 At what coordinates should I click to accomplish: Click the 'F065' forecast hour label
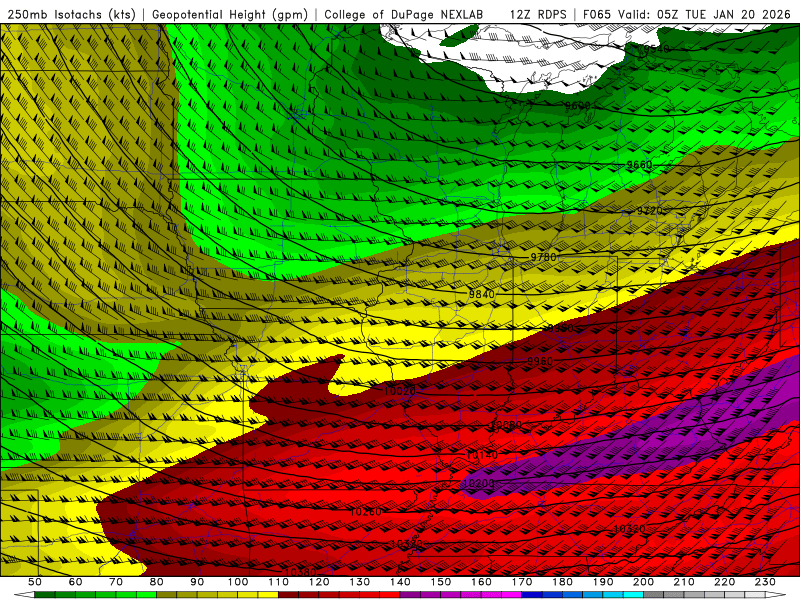[597, 15]
